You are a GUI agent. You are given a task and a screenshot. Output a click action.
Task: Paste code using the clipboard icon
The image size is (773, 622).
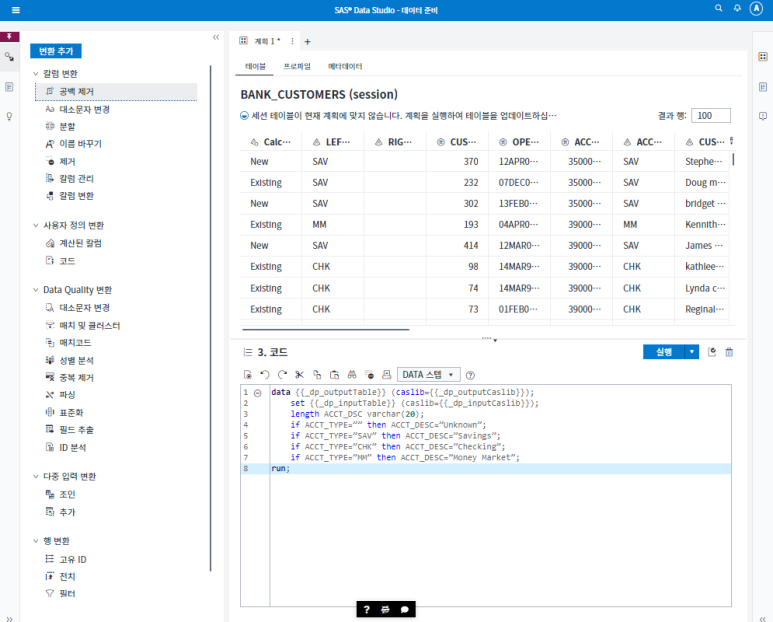(334, 375)
